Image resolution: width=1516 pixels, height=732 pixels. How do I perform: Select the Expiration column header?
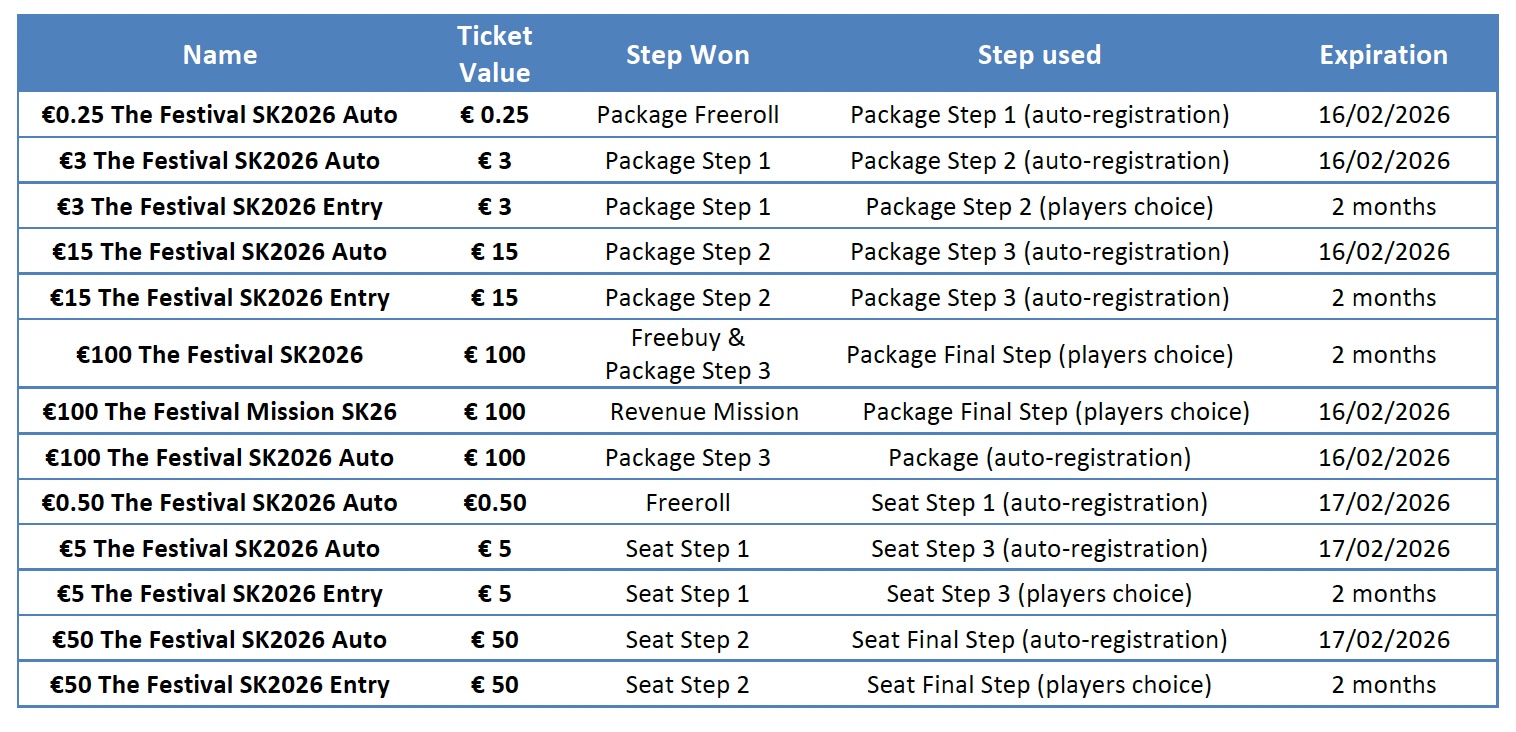click(x=1383, y=55)
